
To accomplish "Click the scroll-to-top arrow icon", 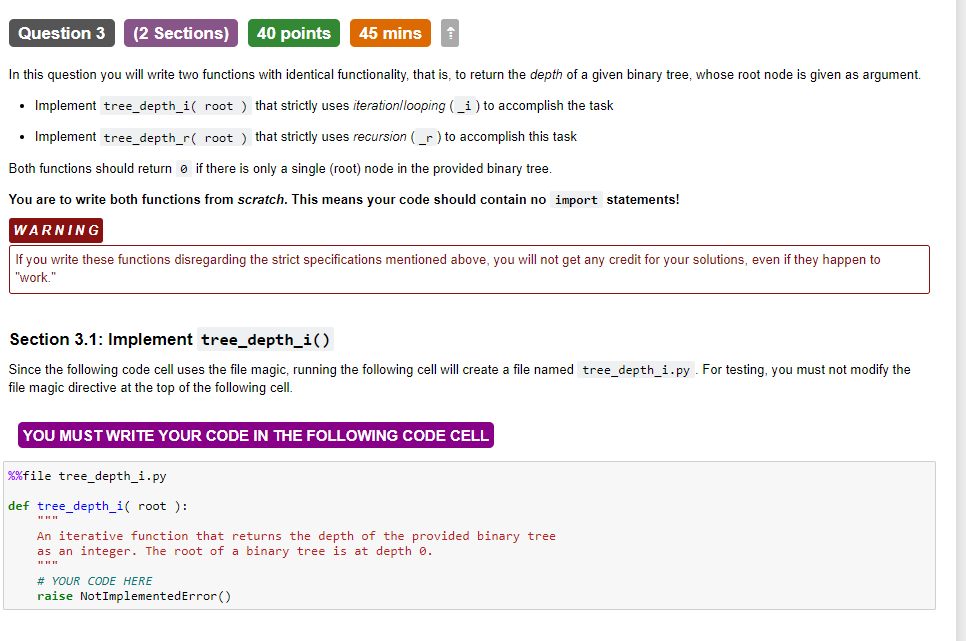I will [x=449, y=33].
